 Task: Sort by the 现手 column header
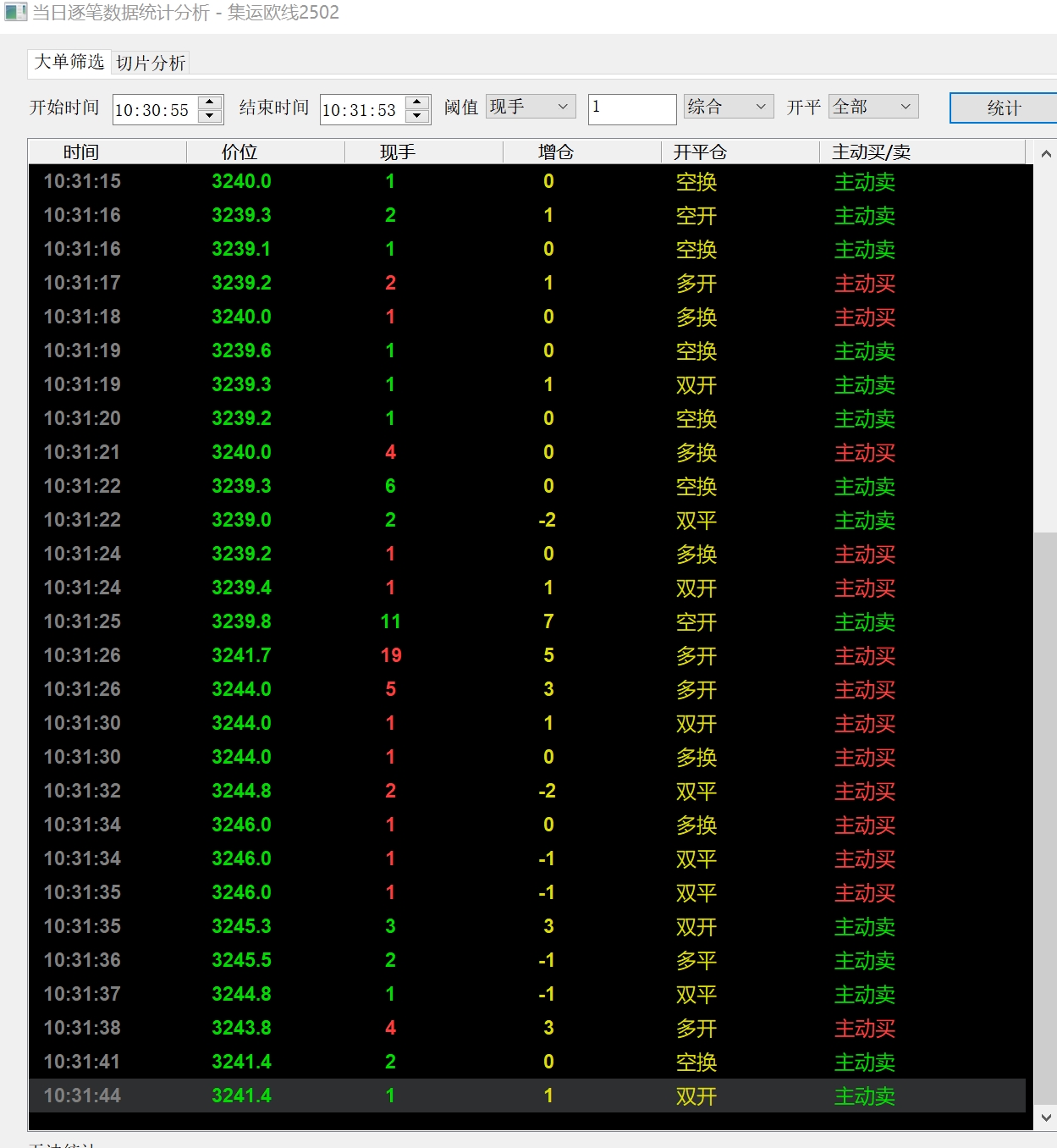424,152
